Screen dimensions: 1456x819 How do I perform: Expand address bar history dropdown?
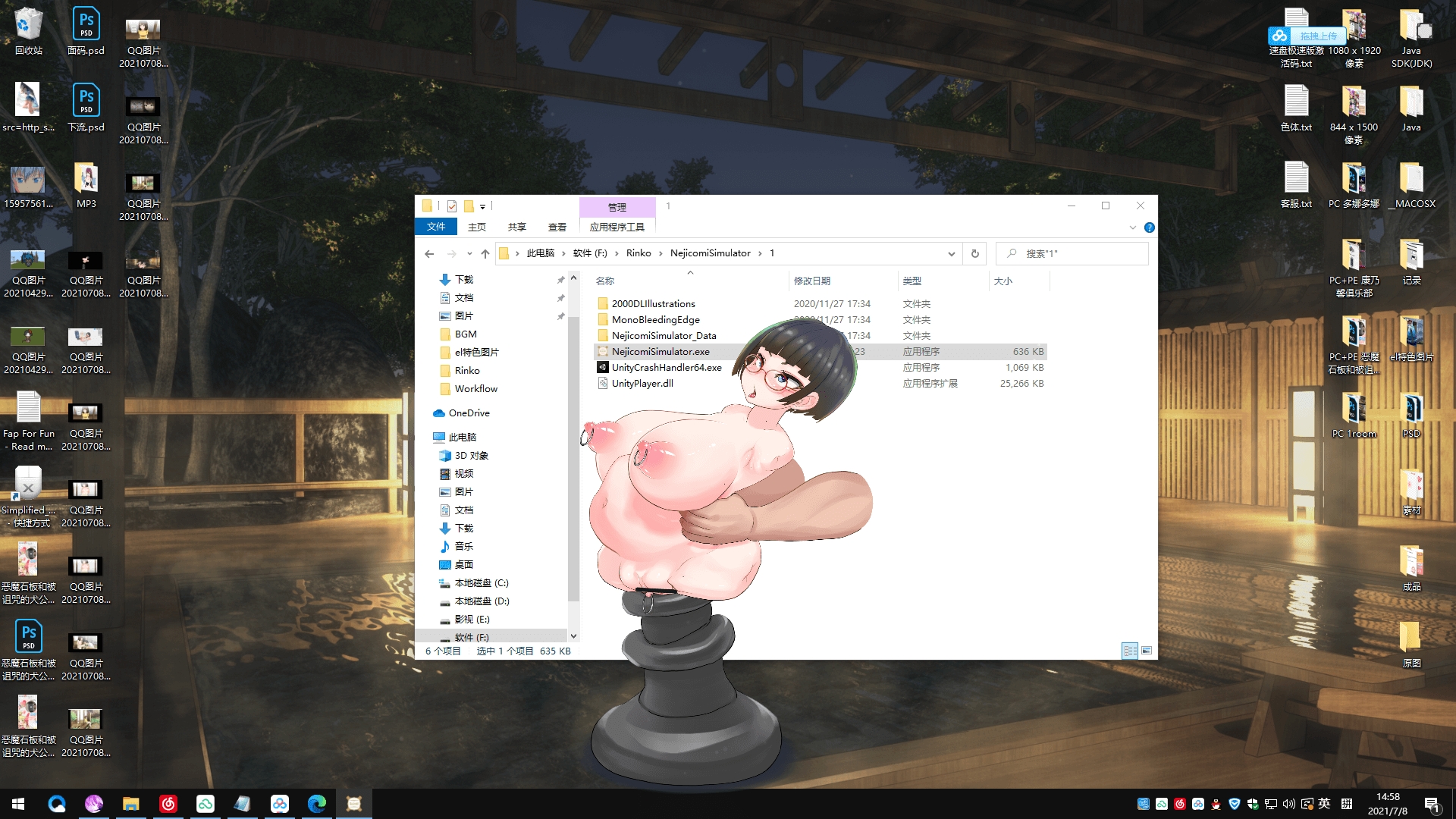[951, 254]
